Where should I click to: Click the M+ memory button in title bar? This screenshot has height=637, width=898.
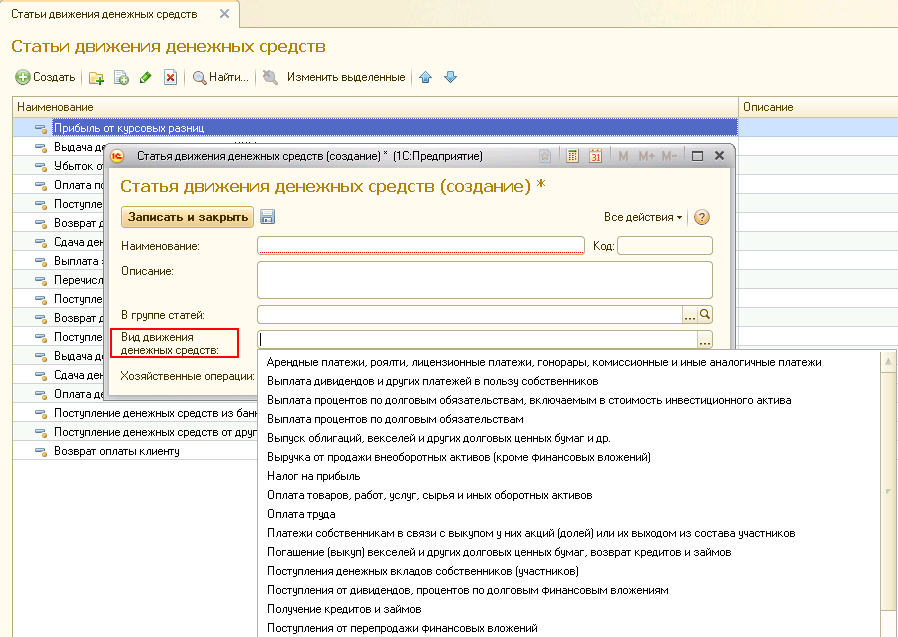[x=646, y=156]
